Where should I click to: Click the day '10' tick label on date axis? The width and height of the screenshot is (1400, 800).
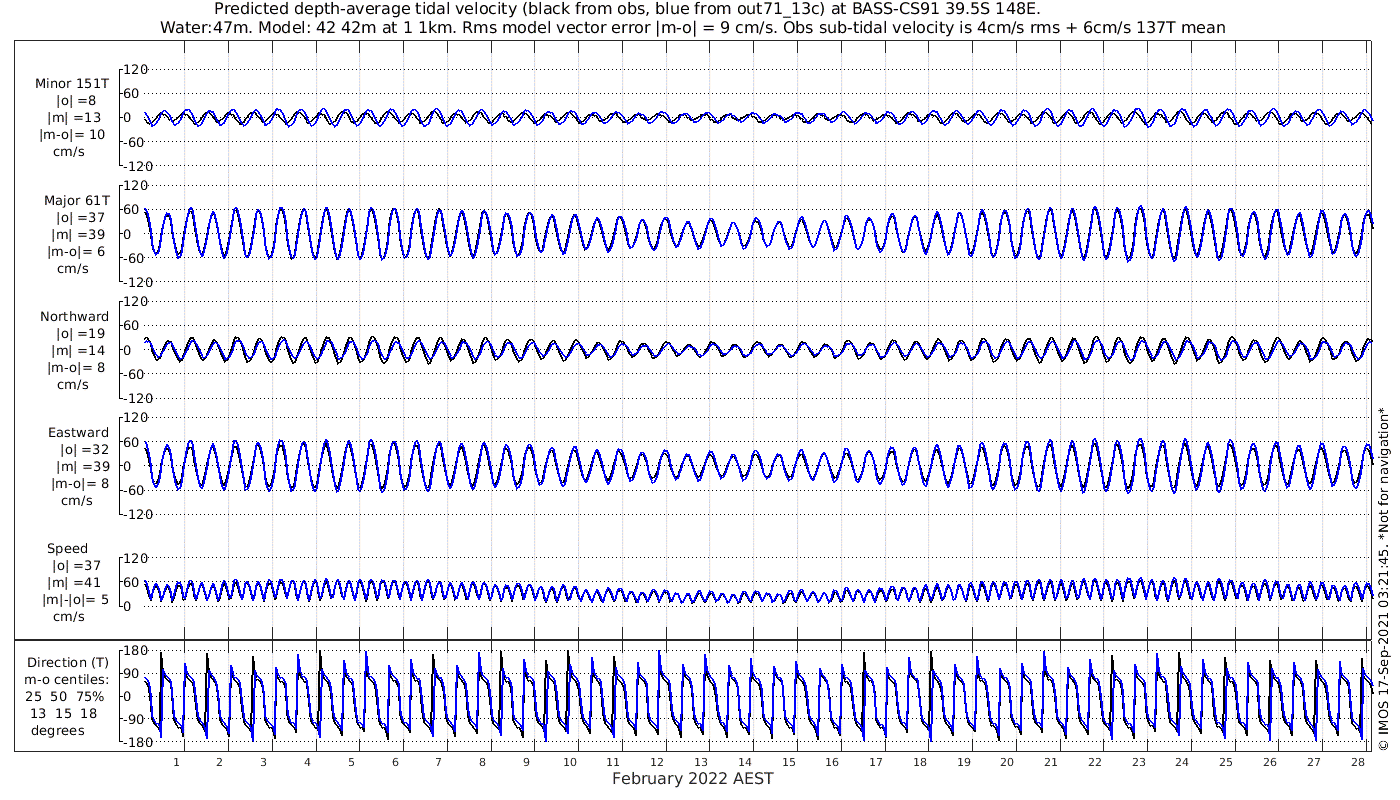coord(570,762)
